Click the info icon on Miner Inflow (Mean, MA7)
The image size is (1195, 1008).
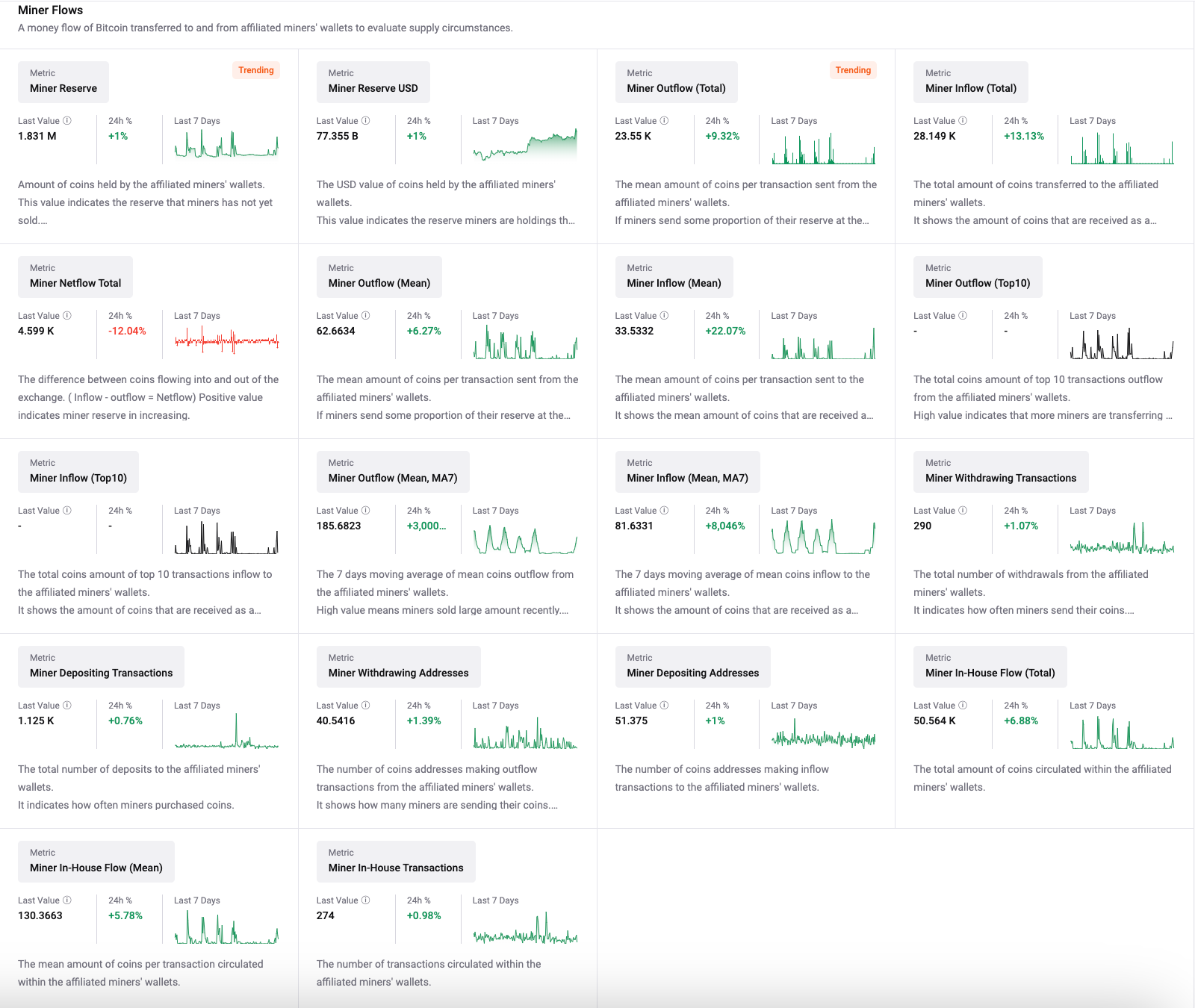(x=665, y=510)
